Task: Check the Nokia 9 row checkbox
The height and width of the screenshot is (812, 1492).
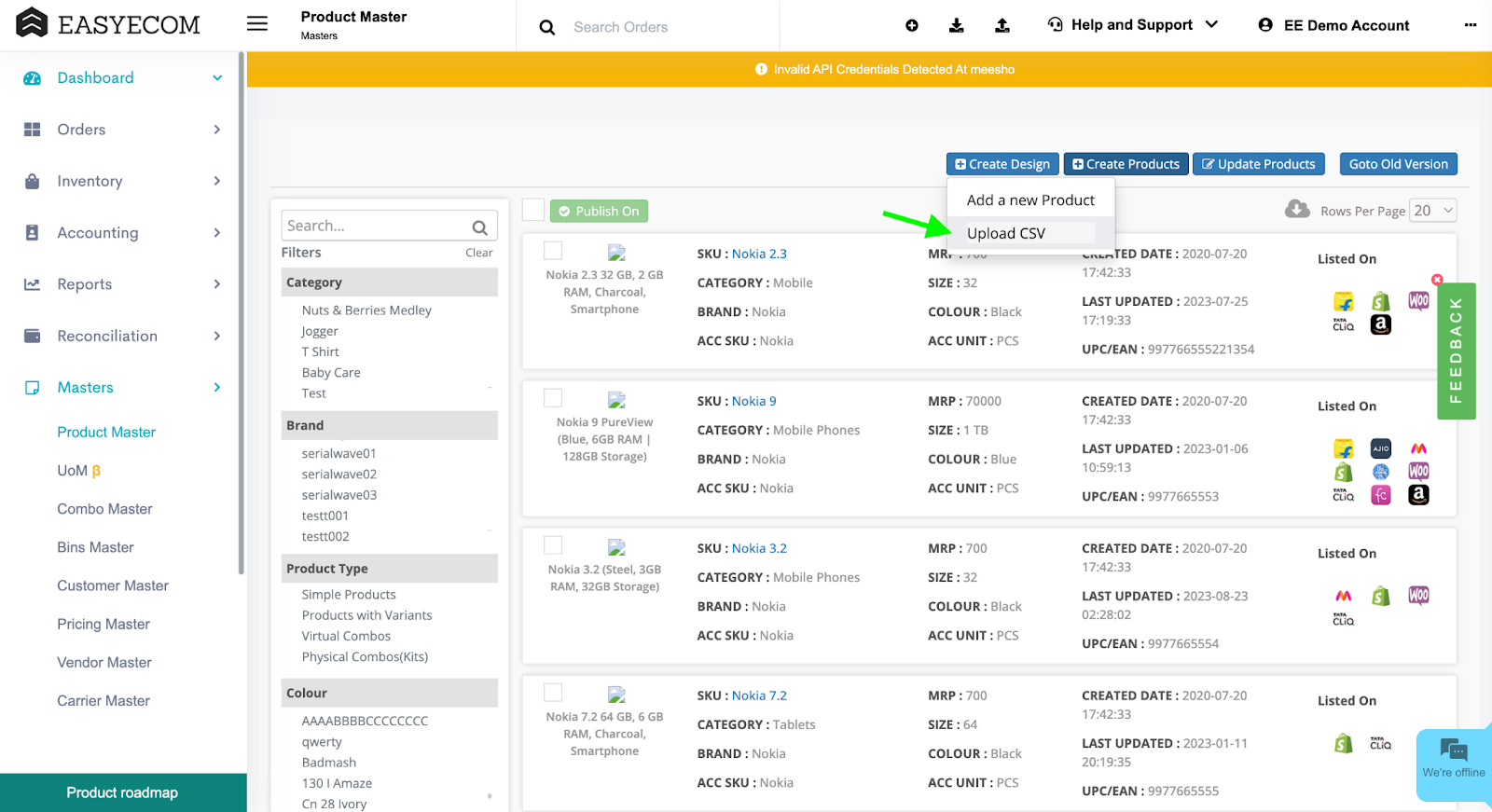Action: click(553, 398)
